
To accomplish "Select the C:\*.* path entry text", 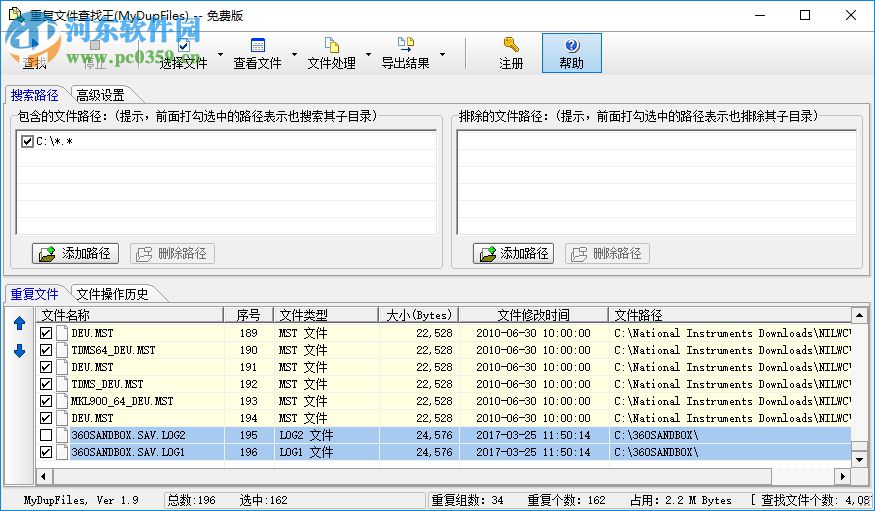I will 54,141.
